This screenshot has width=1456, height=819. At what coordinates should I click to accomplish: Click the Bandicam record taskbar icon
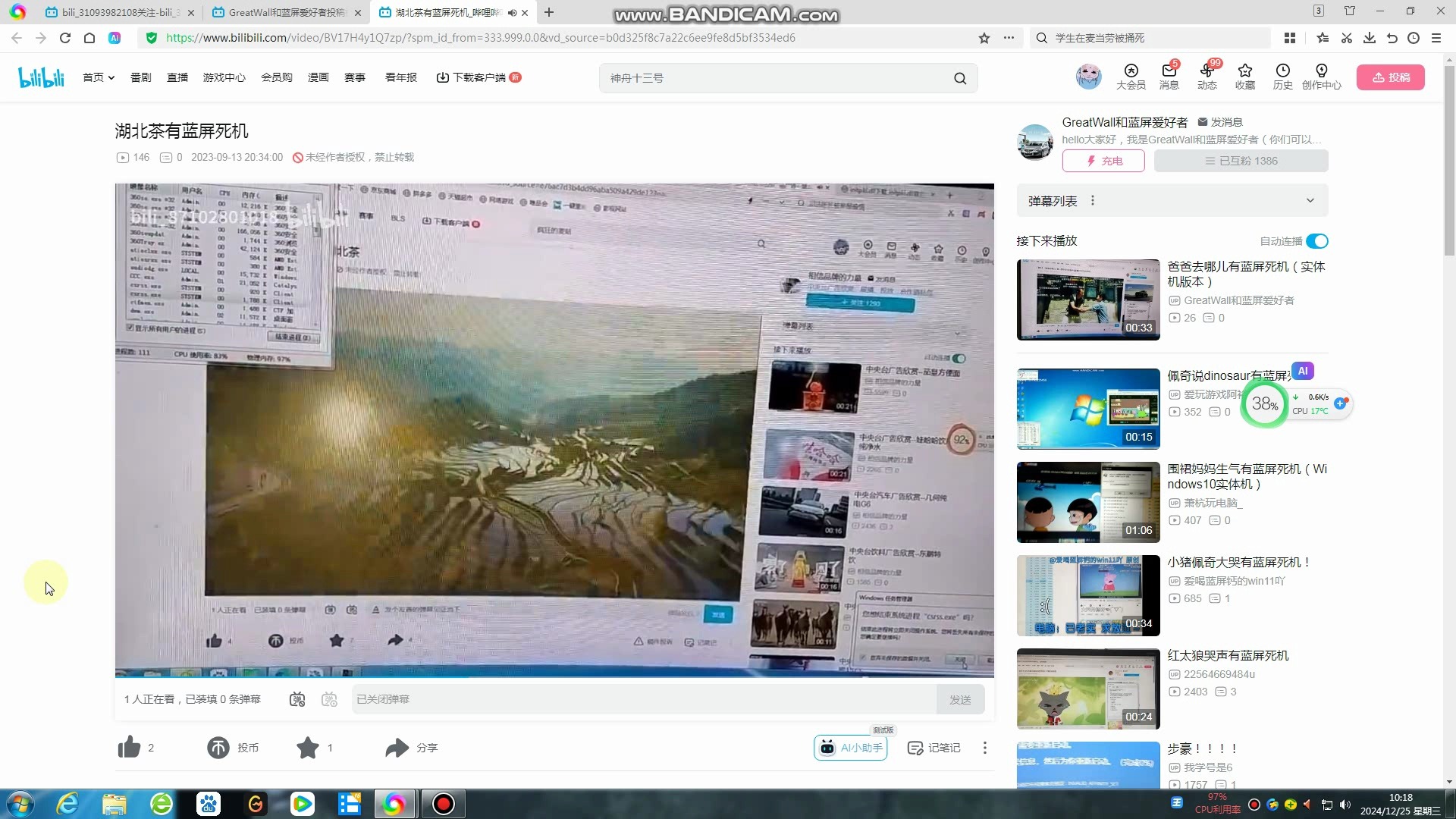(x=443, y=804)
